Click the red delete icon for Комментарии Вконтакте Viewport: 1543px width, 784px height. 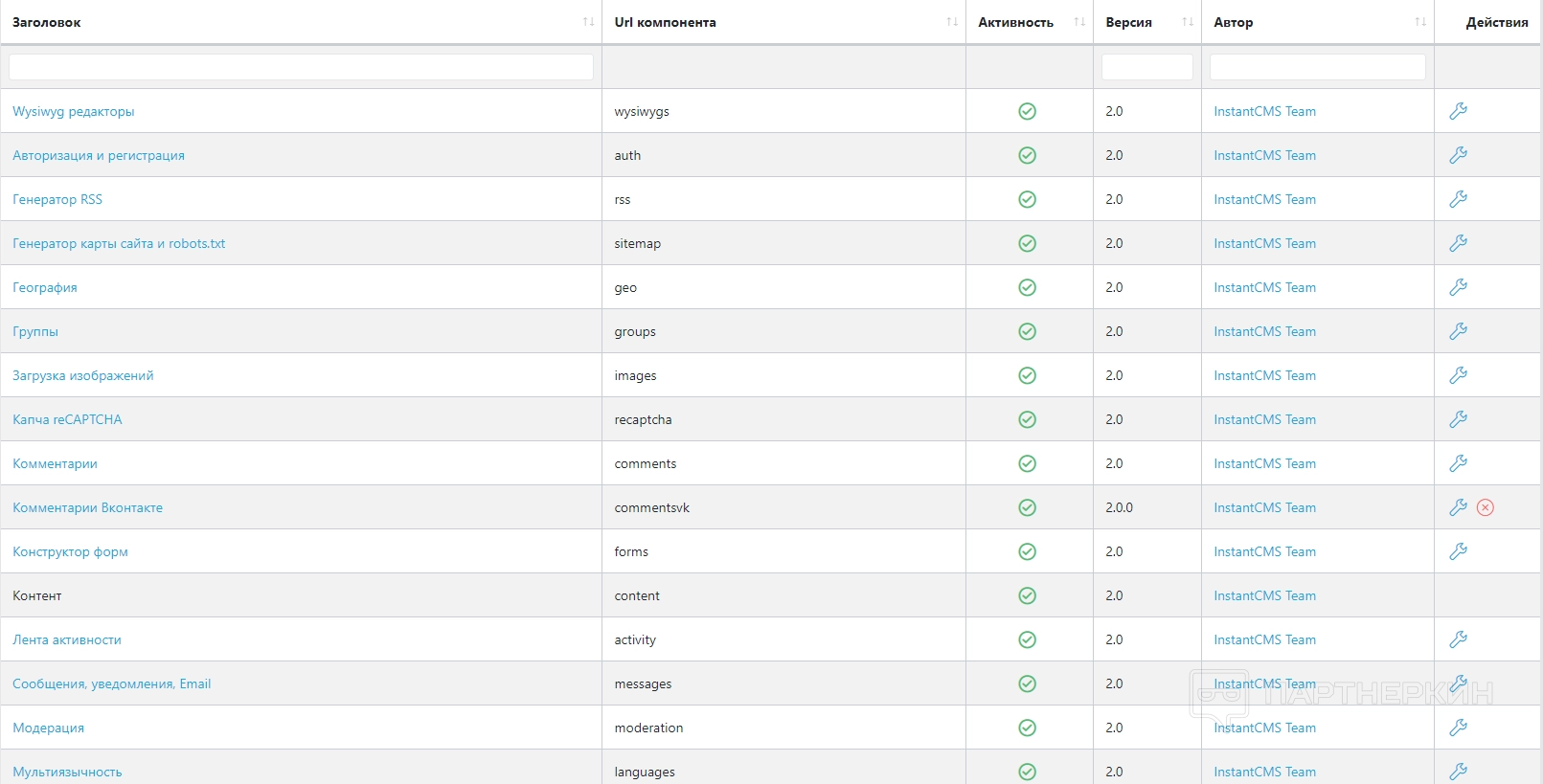1485,507
